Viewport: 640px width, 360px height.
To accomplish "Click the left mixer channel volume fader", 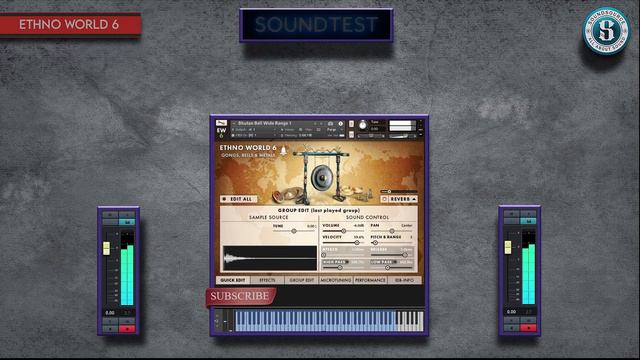I will click(107, 248).
